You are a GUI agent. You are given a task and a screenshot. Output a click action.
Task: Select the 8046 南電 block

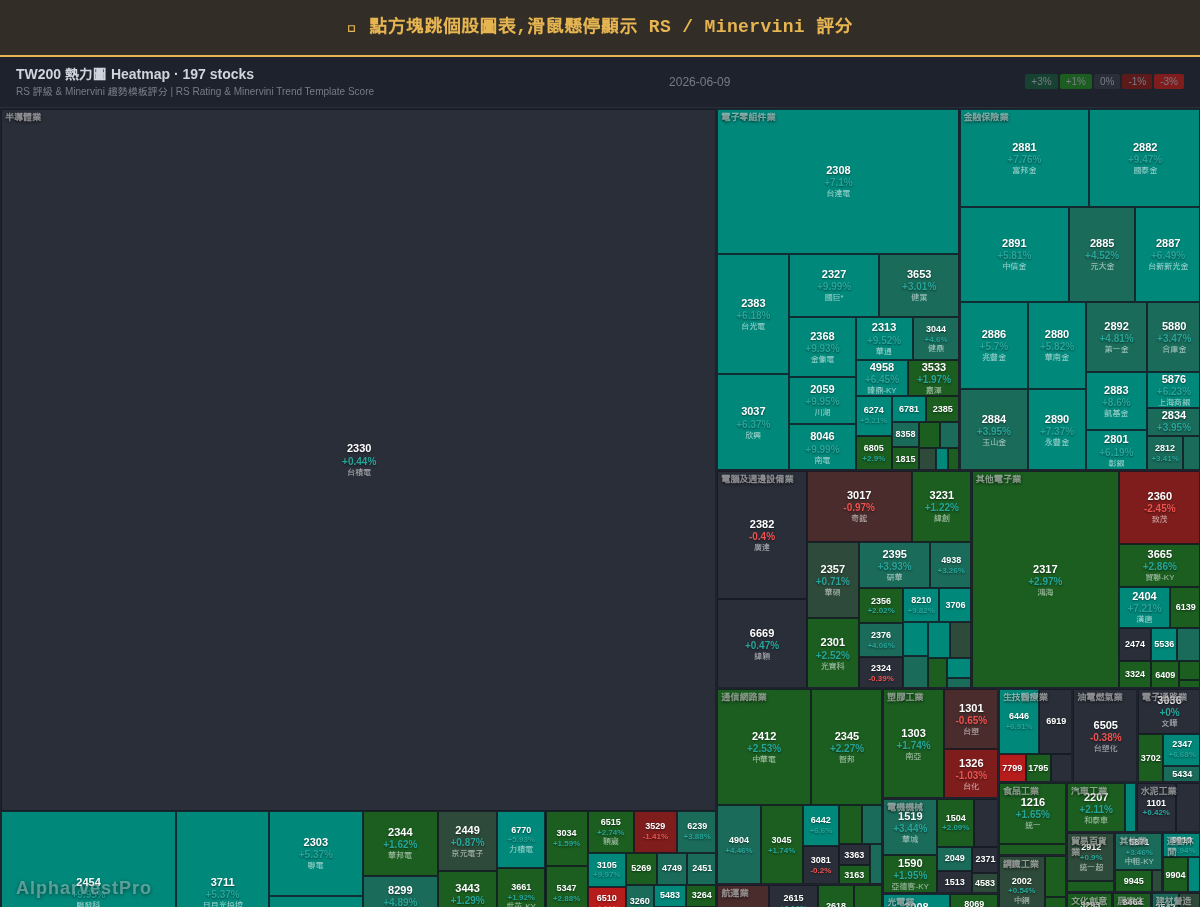[822, 447]
